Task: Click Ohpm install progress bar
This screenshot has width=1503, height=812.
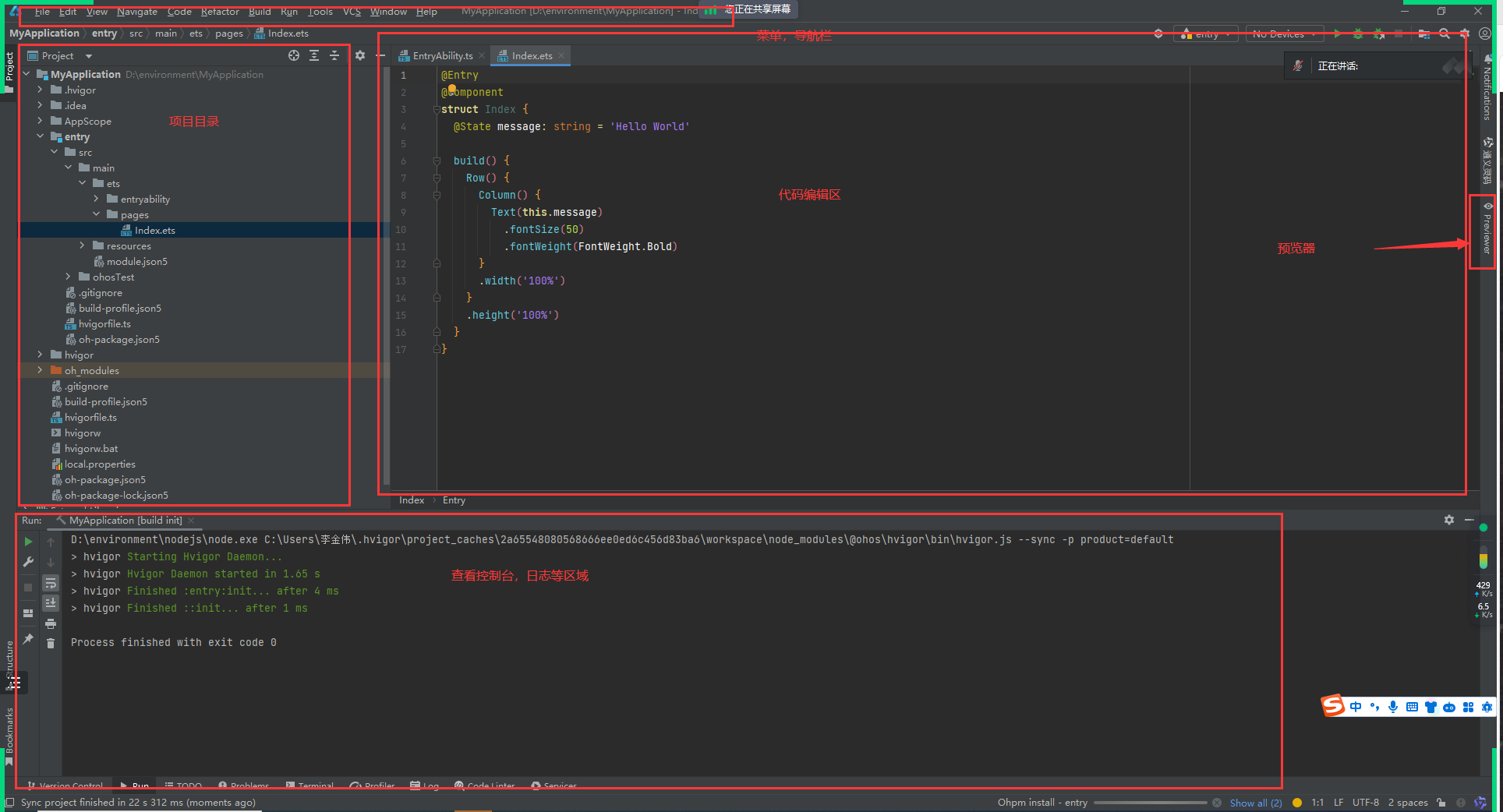Action: 1151,803
